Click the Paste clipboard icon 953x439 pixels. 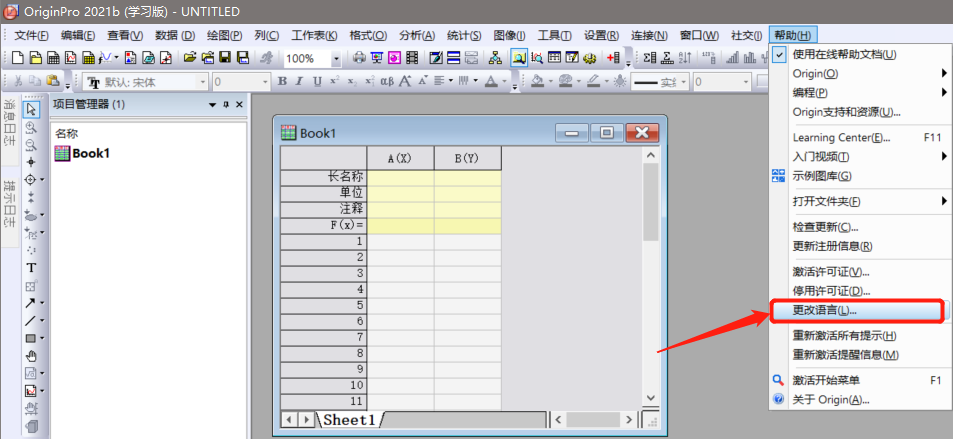click(x=53, y=81)
